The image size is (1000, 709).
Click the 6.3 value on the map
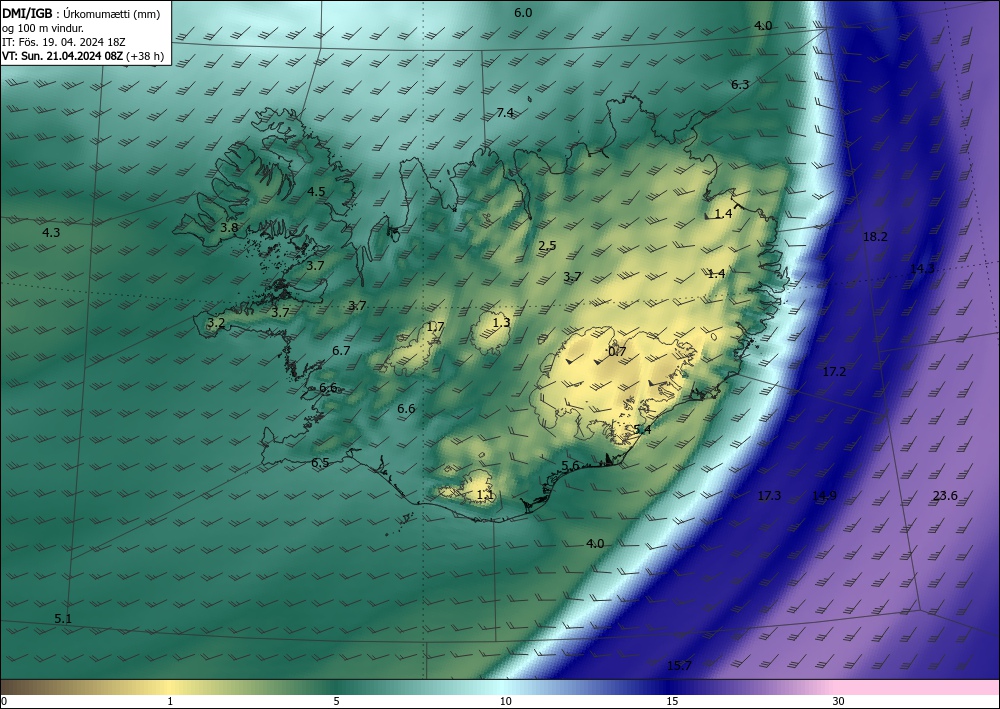tap(740, 84)
